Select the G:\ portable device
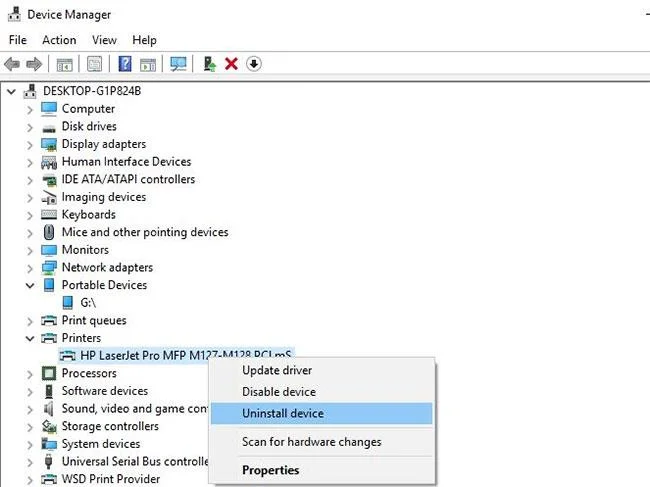 click(88, 303)
